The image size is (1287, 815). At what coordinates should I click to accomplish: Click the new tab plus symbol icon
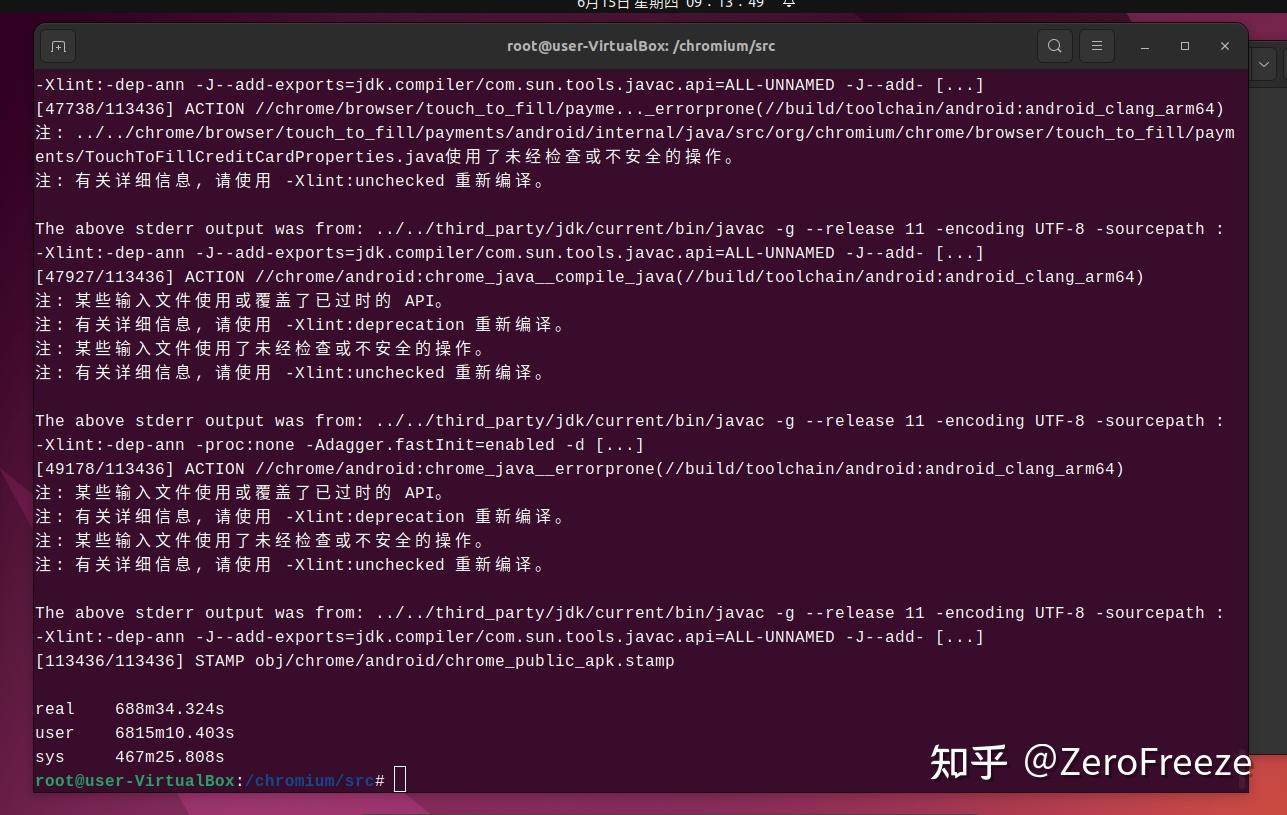coord(58,46)
